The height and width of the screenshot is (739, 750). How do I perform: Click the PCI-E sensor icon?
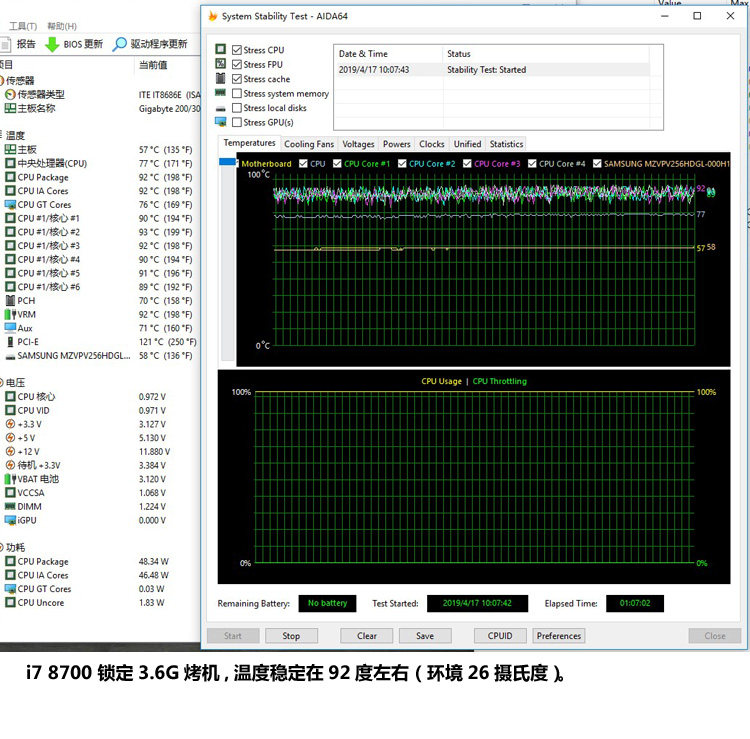[10, 342]
